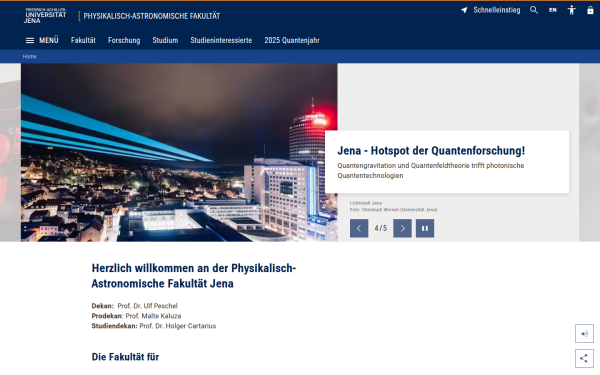Click the Studiendekan Prof. Dr. Holger Cartarius line

point(154,326)
